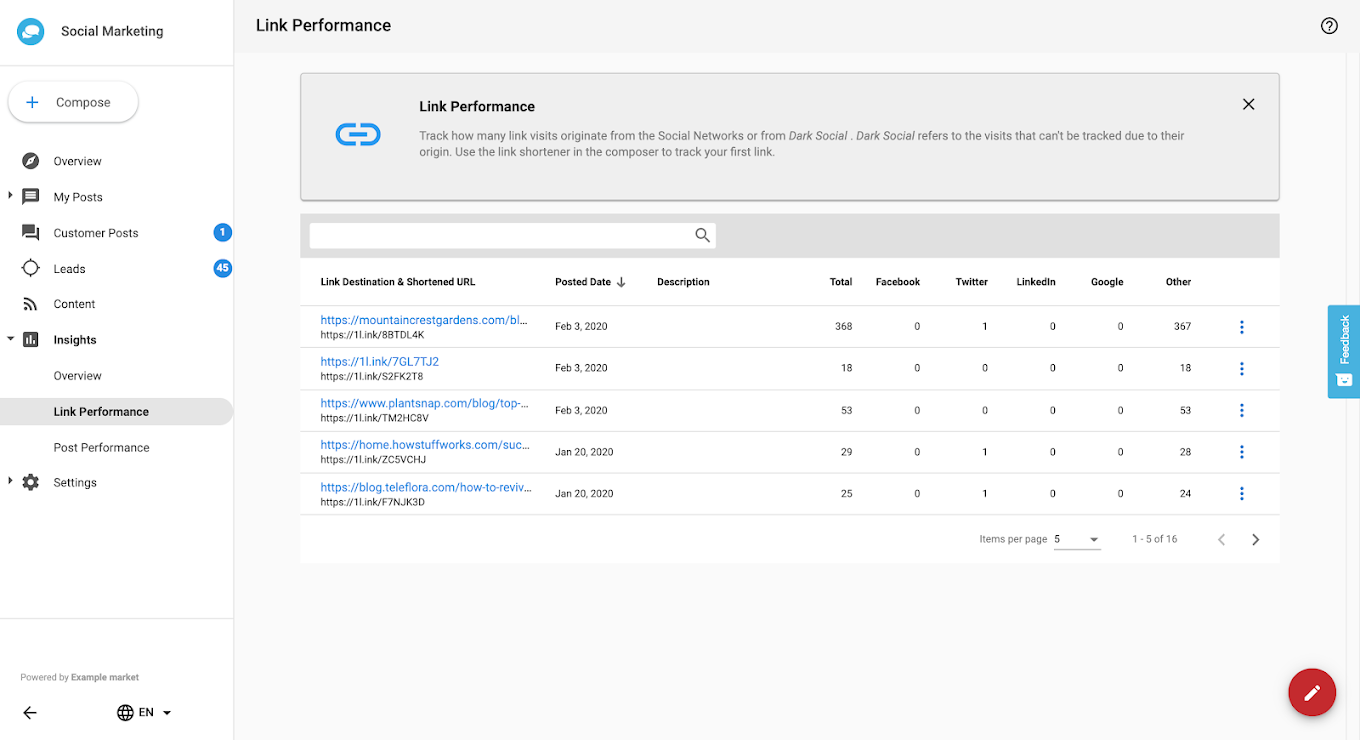Click the search magnifier icon
Image resolution: width=1360 pixels, height=740 pixels.
[x=702, y=235]
